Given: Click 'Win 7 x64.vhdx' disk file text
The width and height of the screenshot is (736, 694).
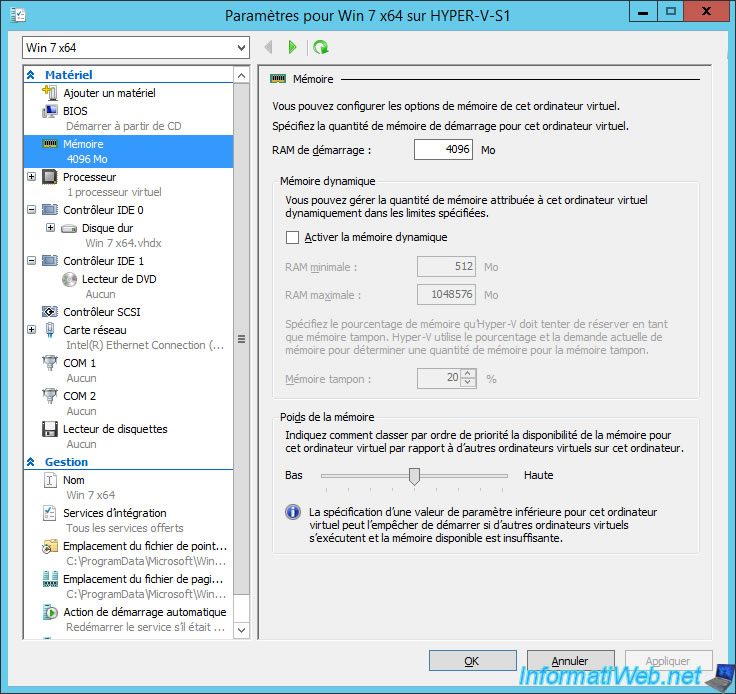Looking at the screenshot, I should (123, 243).
